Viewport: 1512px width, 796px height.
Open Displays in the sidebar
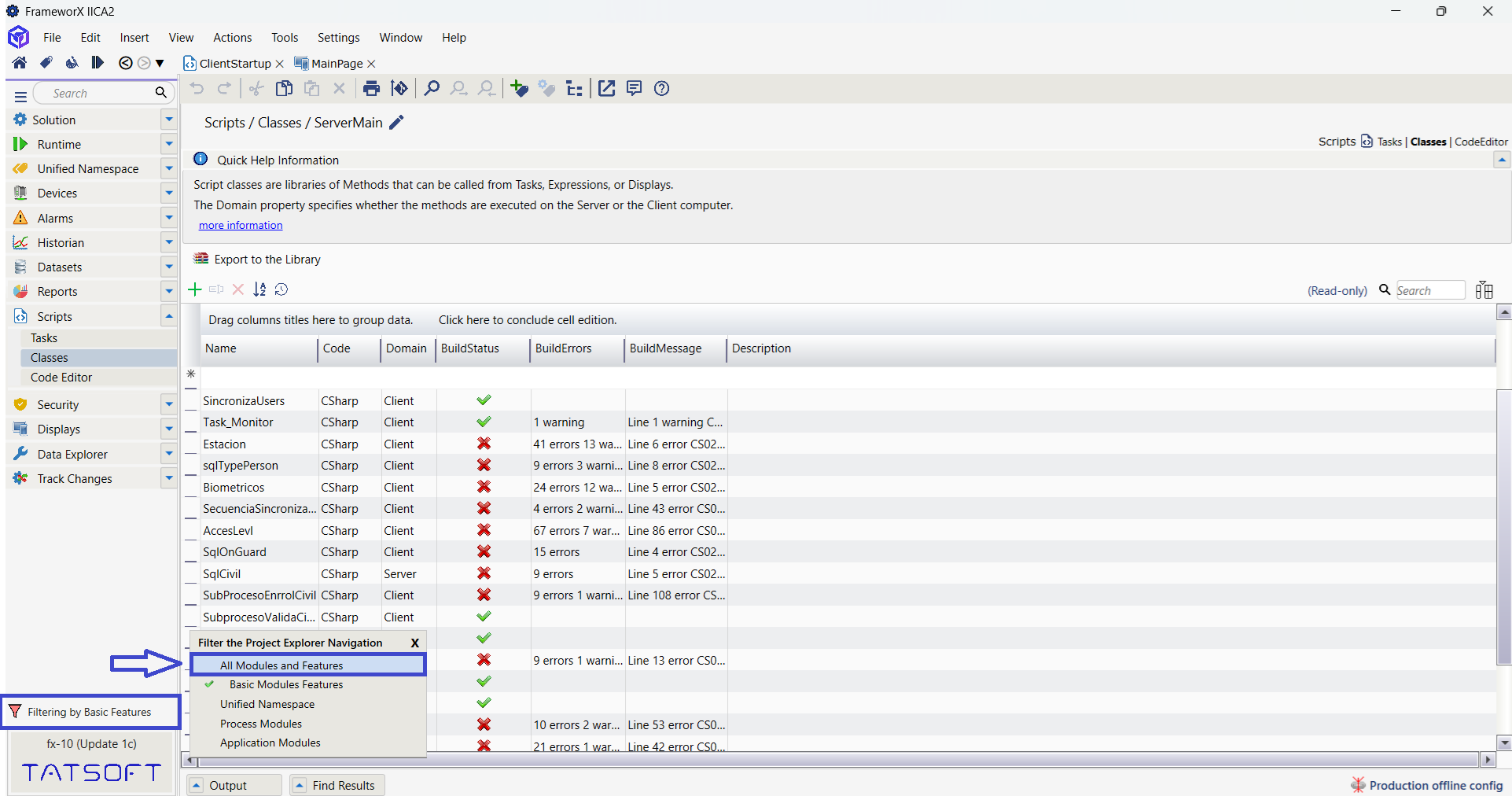coord(58,429)
